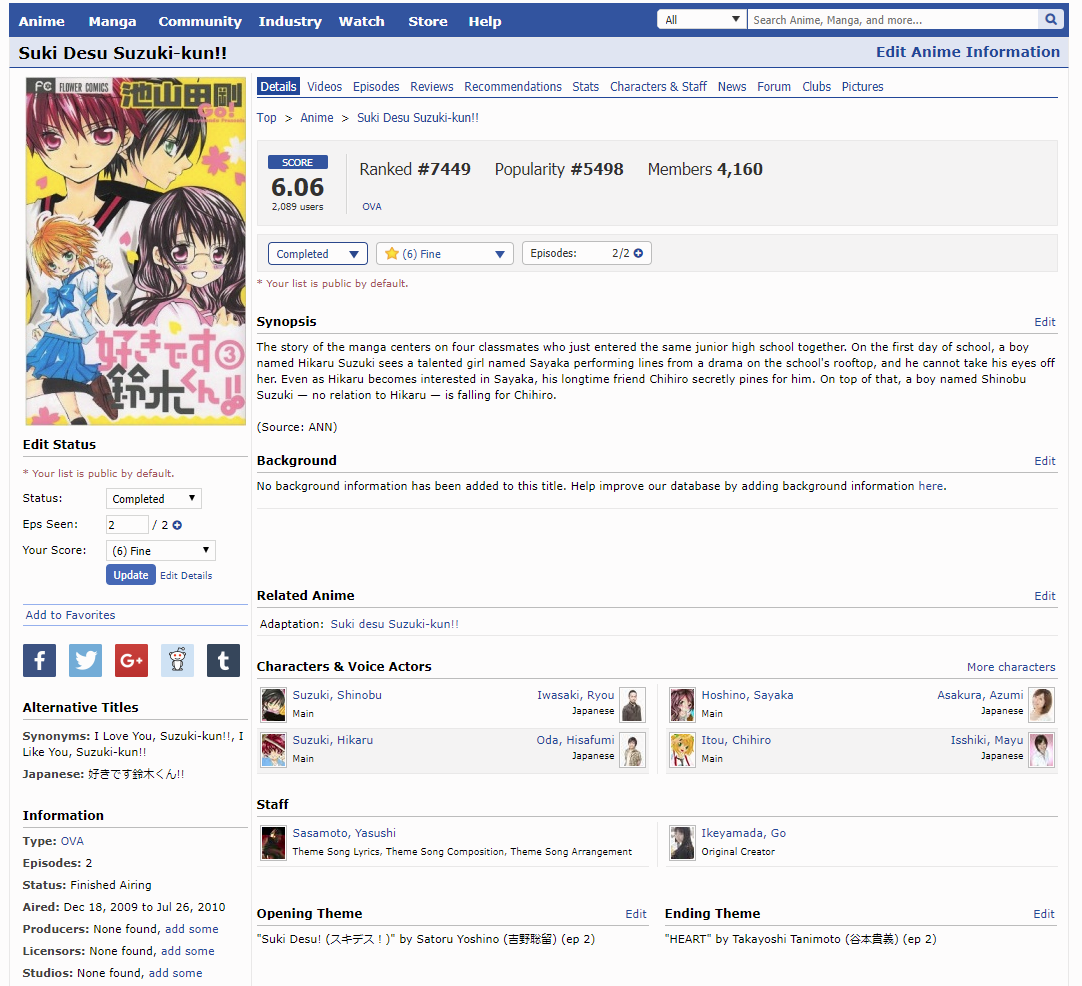The image size is (1082, 986).
Task: Click the search magnifier icon
Action: [x=1051, y=20]
